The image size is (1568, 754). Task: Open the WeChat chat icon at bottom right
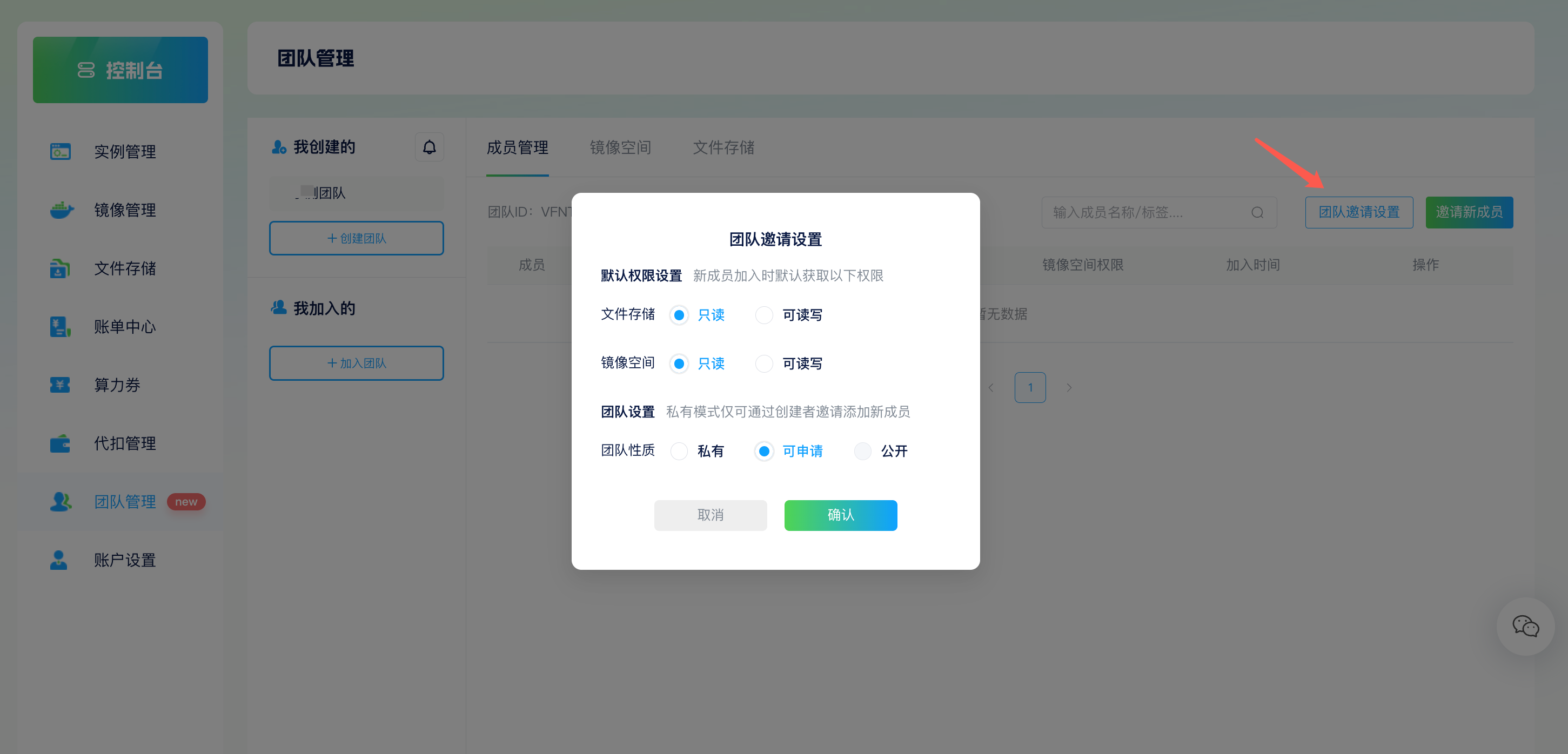click(x=1525, y=627)
